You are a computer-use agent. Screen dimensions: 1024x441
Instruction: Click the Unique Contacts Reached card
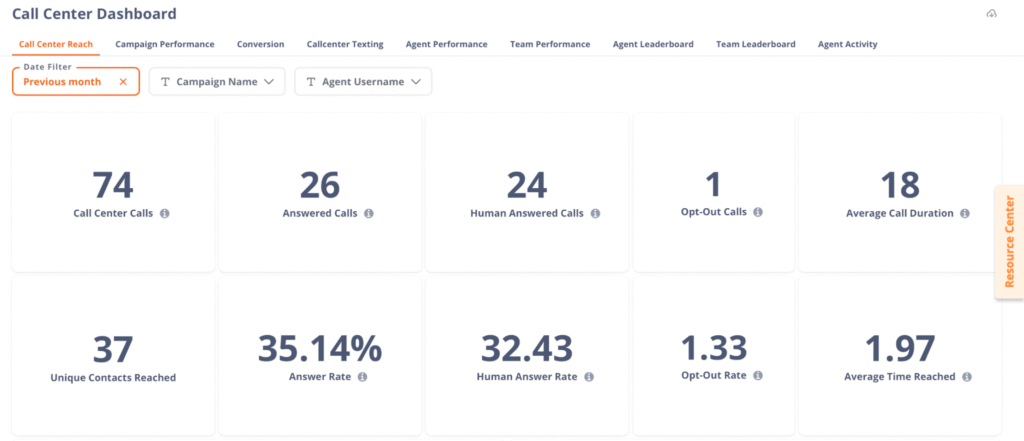click(x=113, y=356)
